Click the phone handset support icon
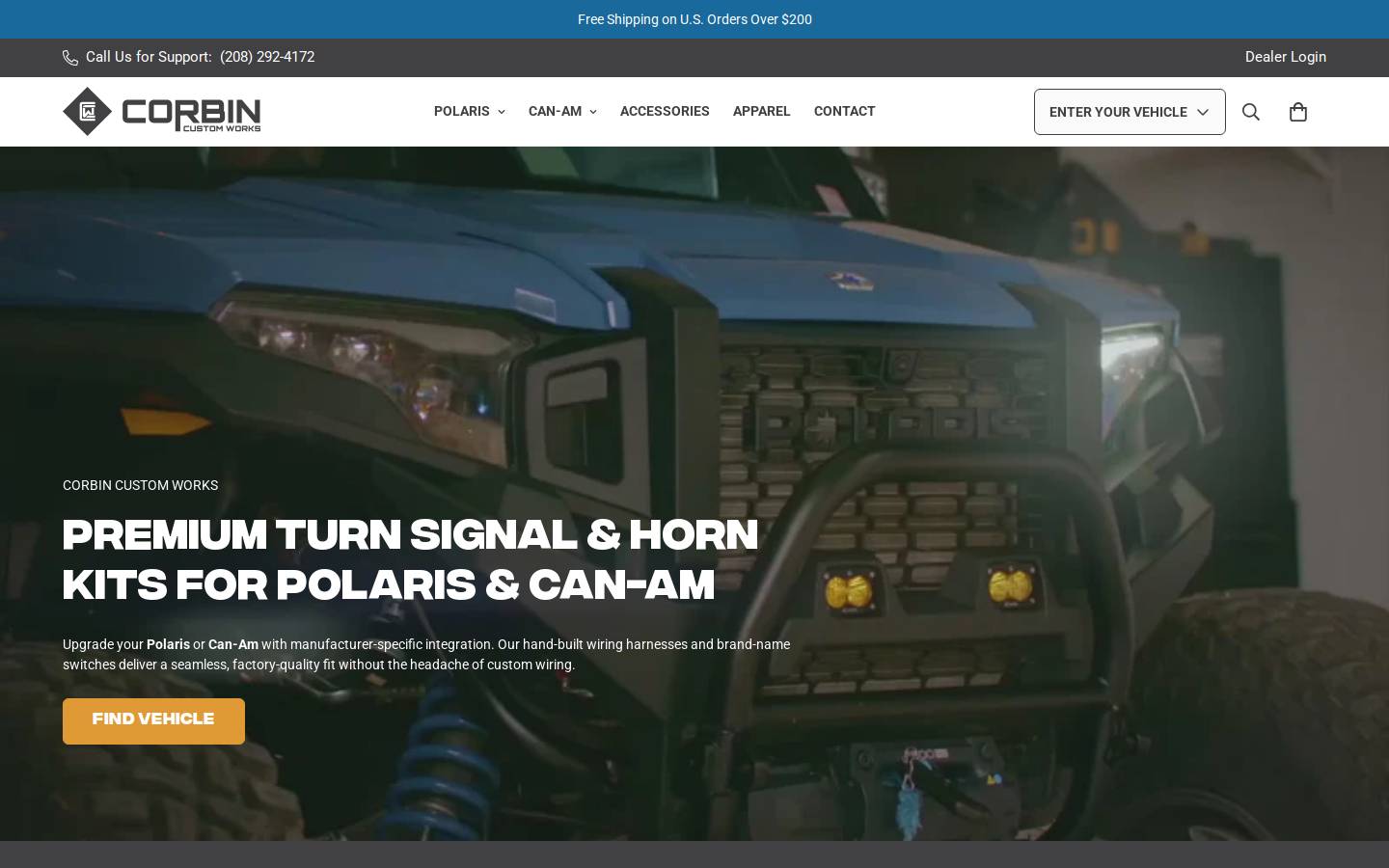The width and height of the screenshot is (1389, 868). pyautogui.click(x=70, y=58)
